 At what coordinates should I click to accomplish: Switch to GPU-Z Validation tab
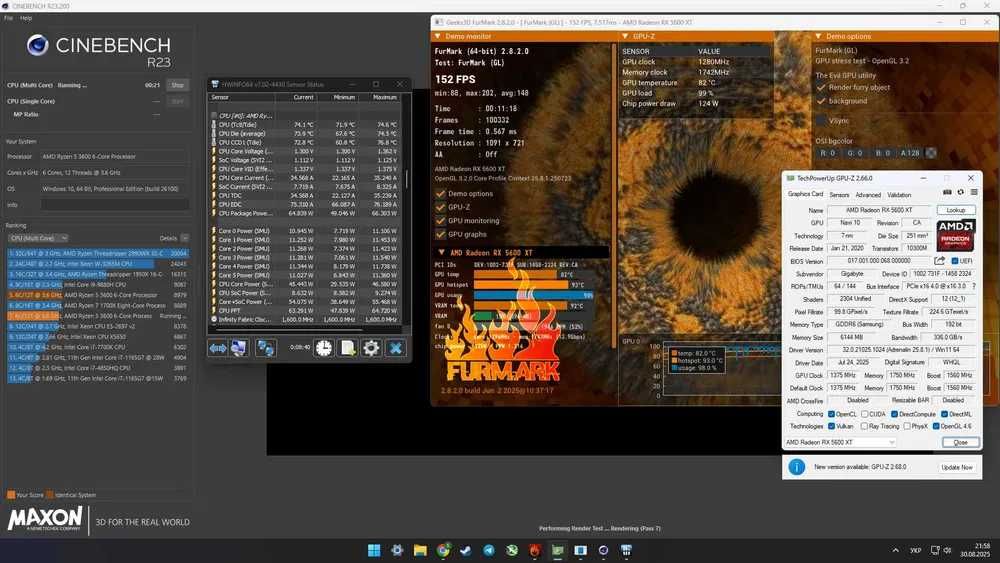(x=899, y=194)
